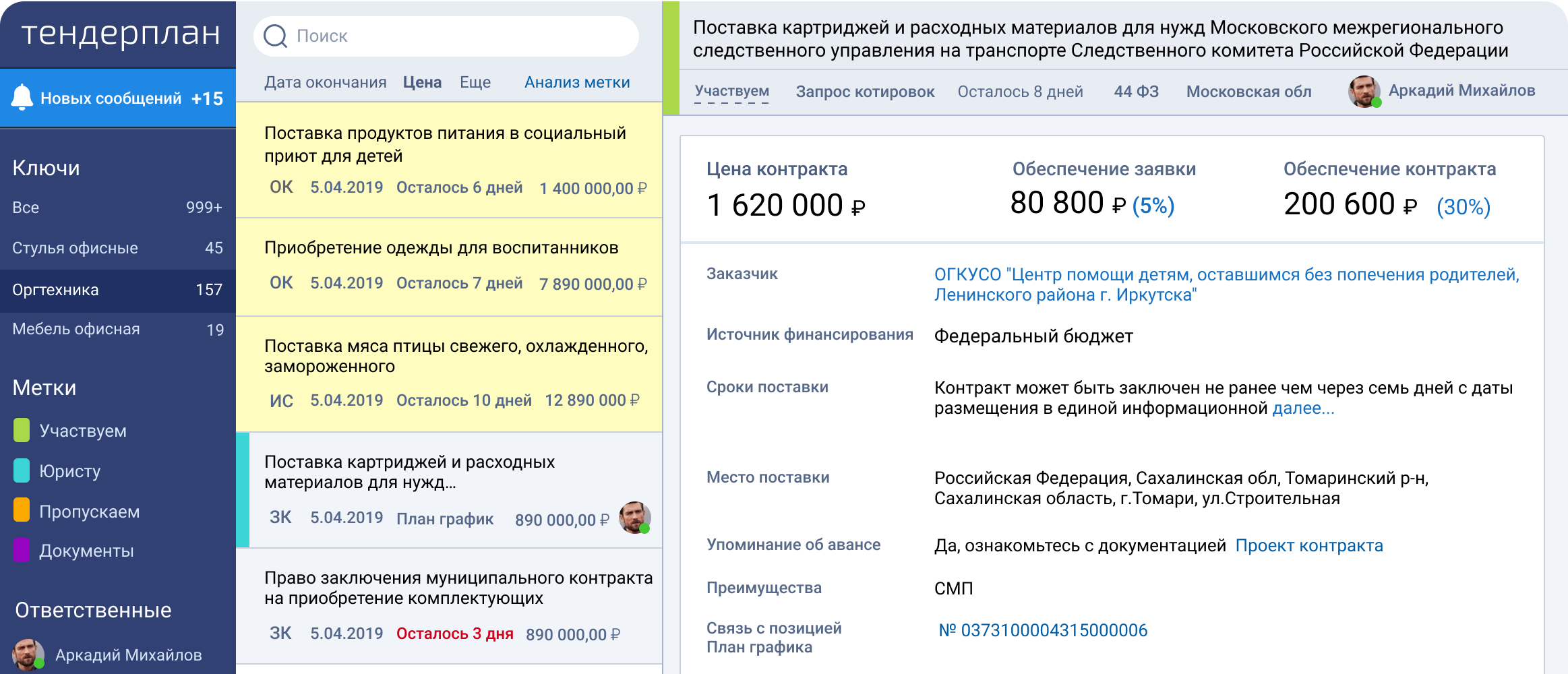
Task: Click Ключи section heading
Action: pyautogui.click(x=46, y=168)
